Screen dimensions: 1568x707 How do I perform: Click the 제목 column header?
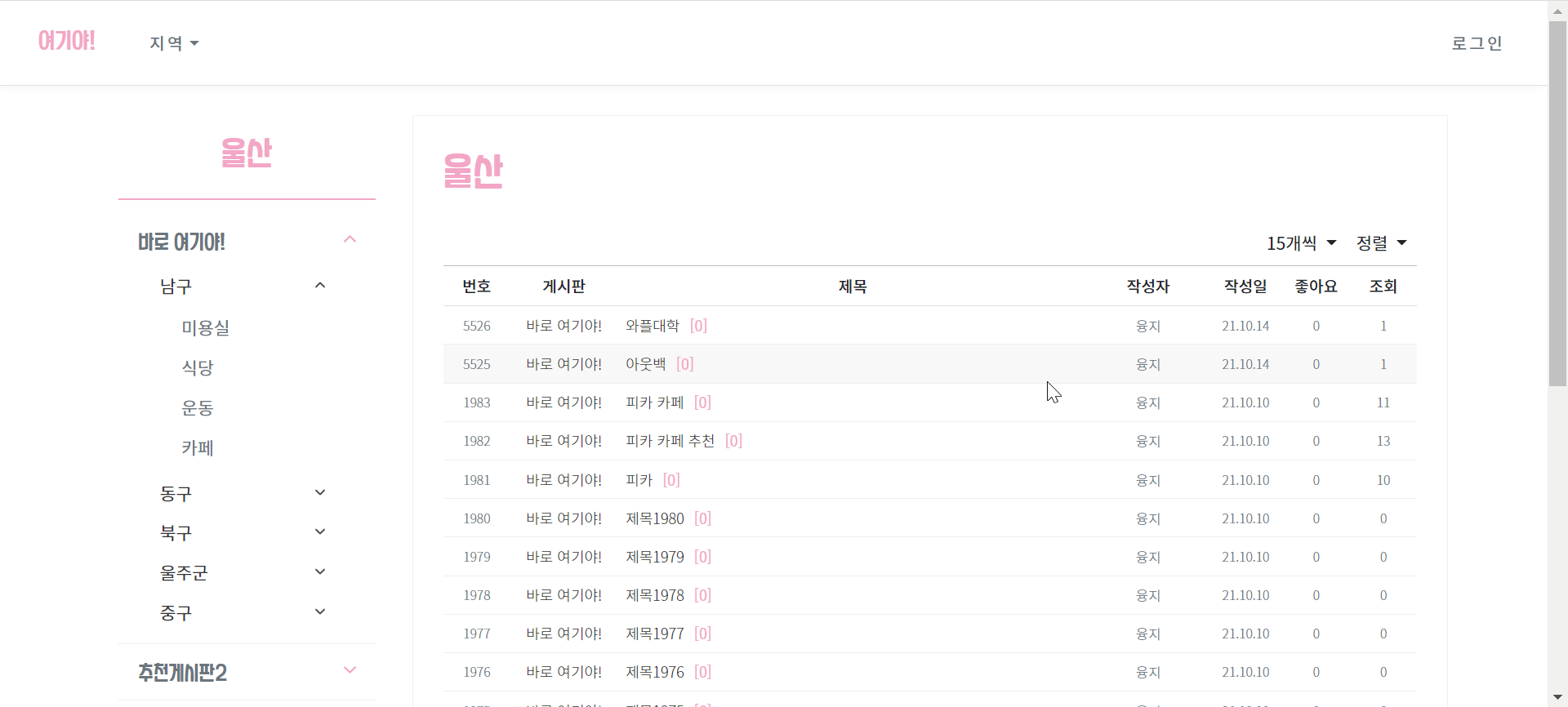[x=853, y=287]
